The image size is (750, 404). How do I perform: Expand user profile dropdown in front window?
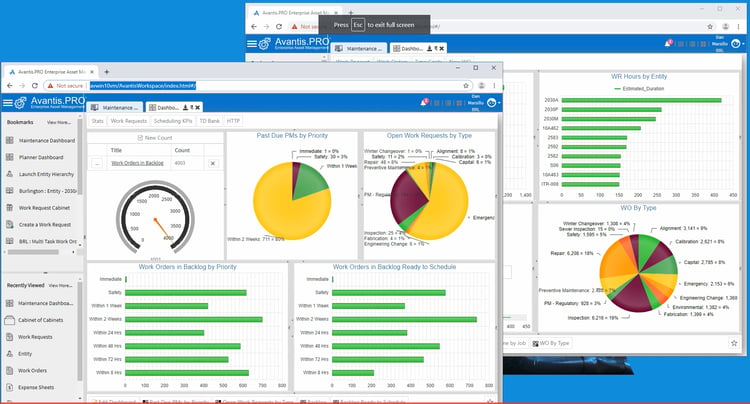point(493,103)
